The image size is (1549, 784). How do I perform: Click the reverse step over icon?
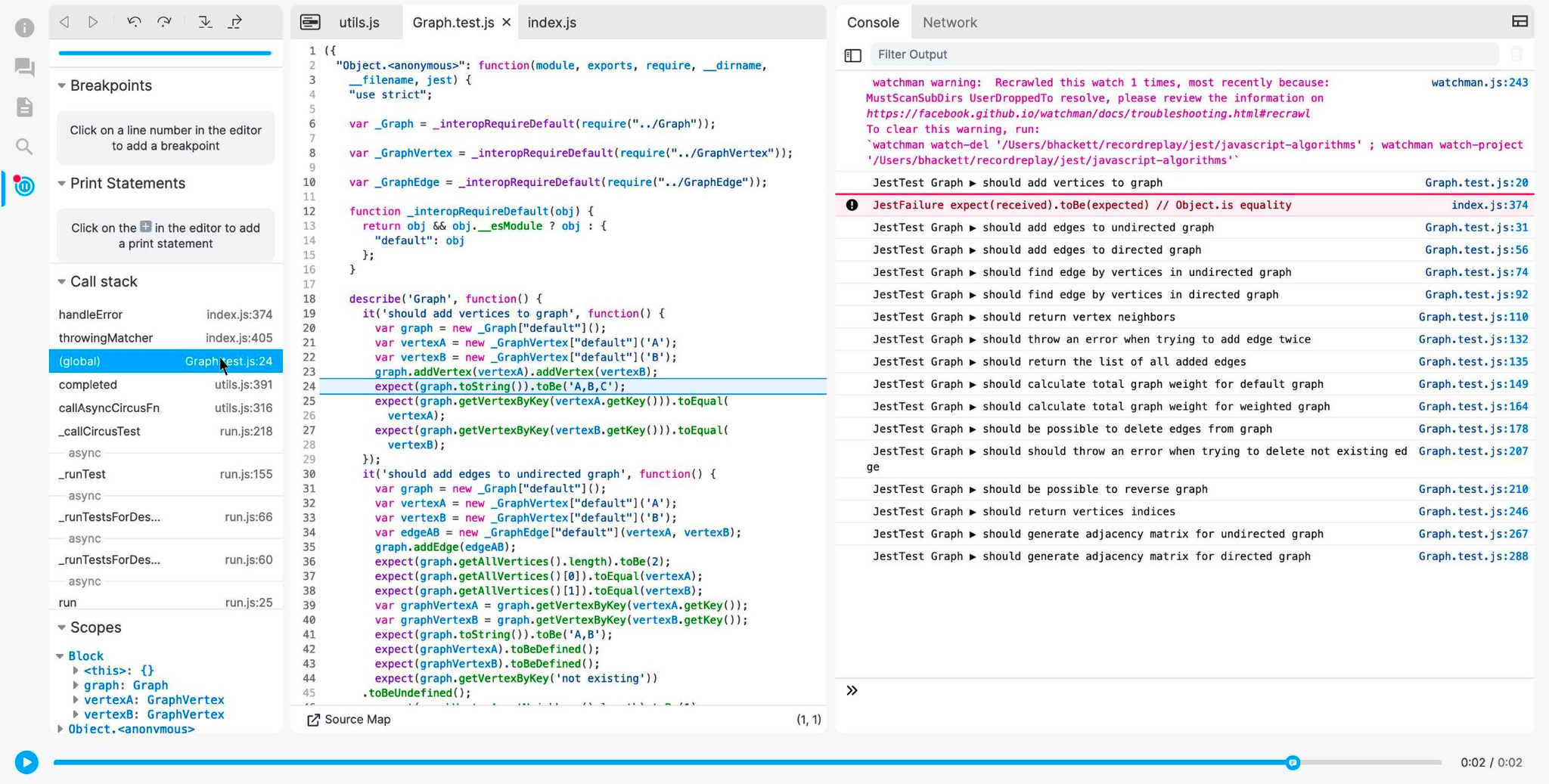pos(135,22)
